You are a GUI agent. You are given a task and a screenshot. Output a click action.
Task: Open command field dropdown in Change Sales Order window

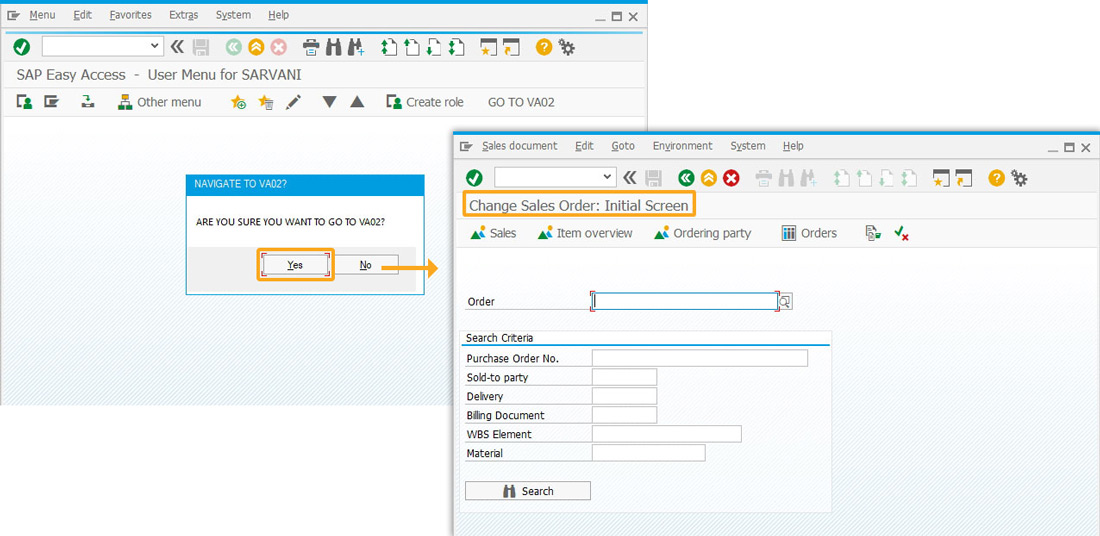coord(608,177)
